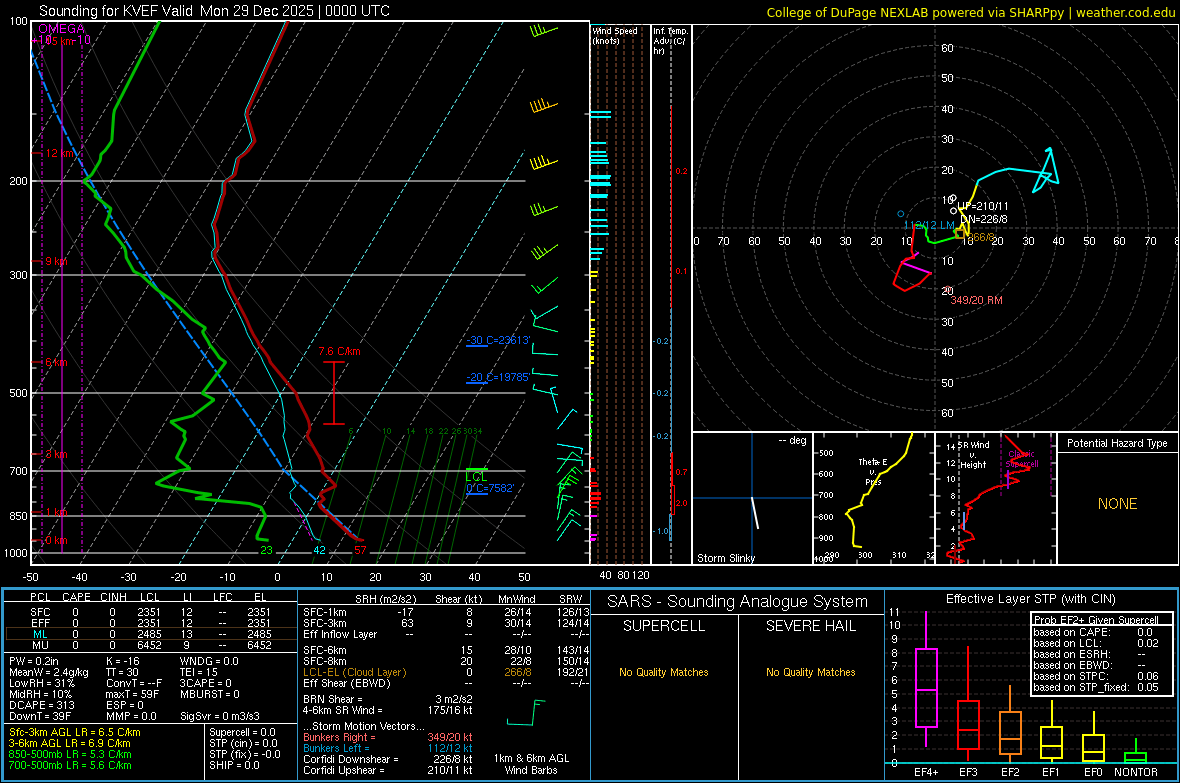Screen dimensions: 1180x783
Task: Click the Prob EF2+ Given Supercell header
Action: (x=1096, y=620)
